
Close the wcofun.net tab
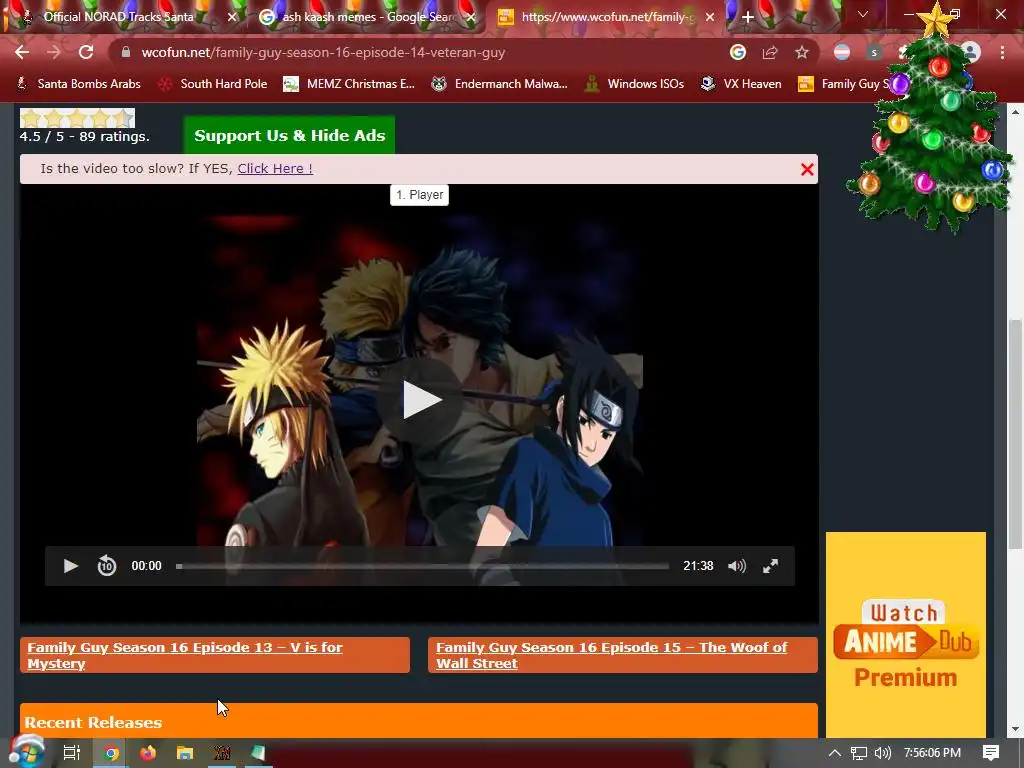[x=710, y=18]
